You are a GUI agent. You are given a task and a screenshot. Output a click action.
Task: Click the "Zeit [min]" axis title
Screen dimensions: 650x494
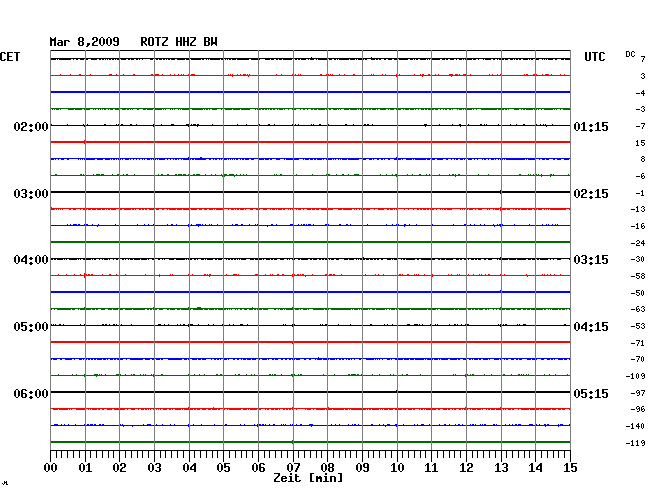coord(308,478)
